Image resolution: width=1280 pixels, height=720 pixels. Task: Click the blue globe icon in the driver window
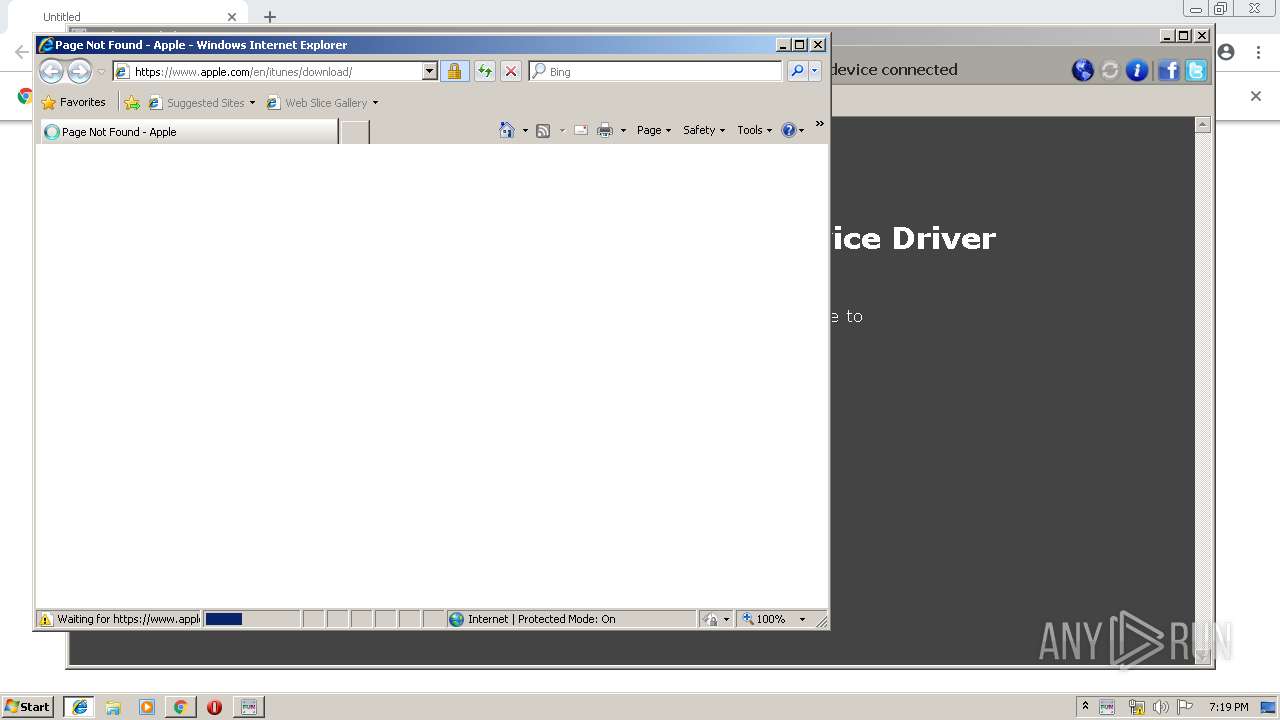[1083, 70]
